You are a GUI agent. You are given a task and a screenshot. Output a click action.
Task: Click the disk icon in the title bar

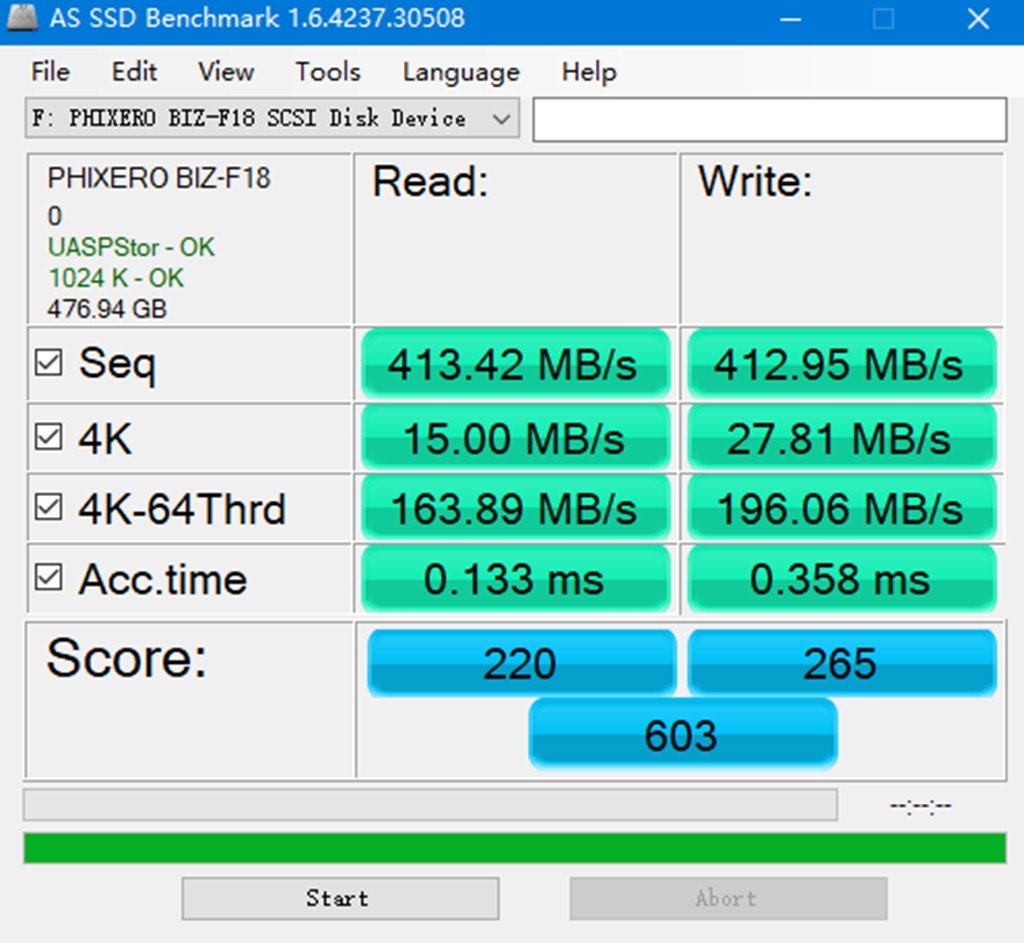[21, 18]
